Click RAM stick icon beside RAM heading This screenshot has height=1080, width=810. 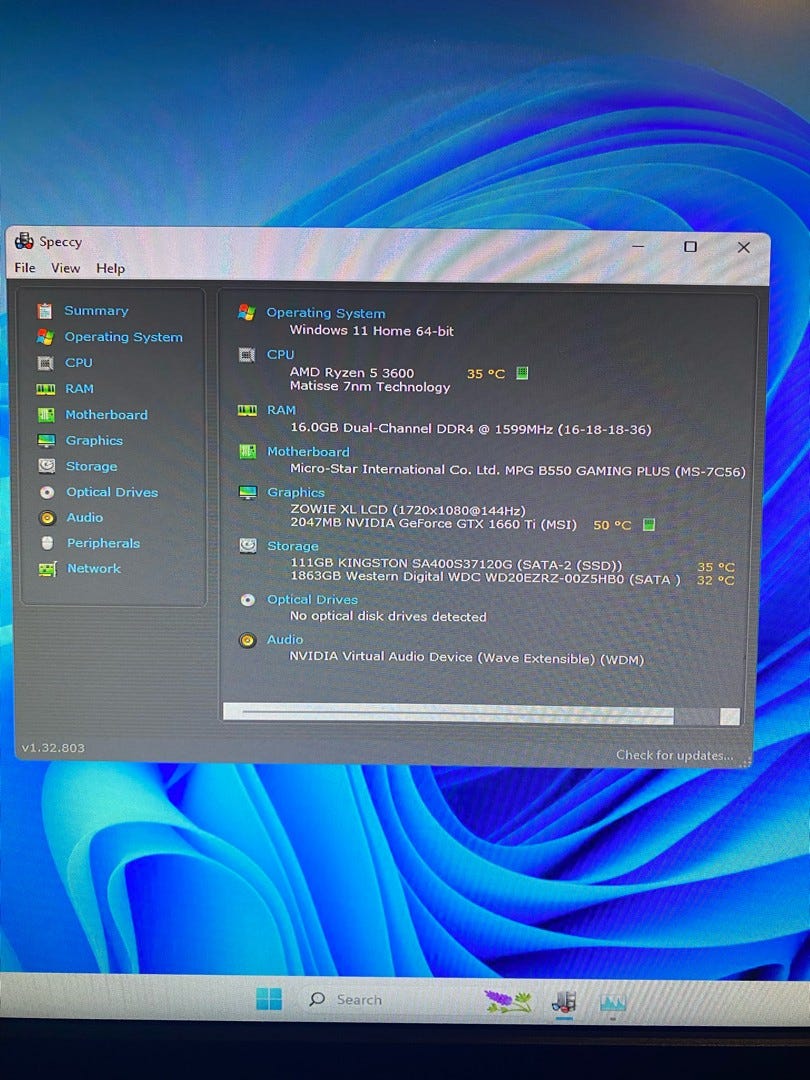point(247,411)
